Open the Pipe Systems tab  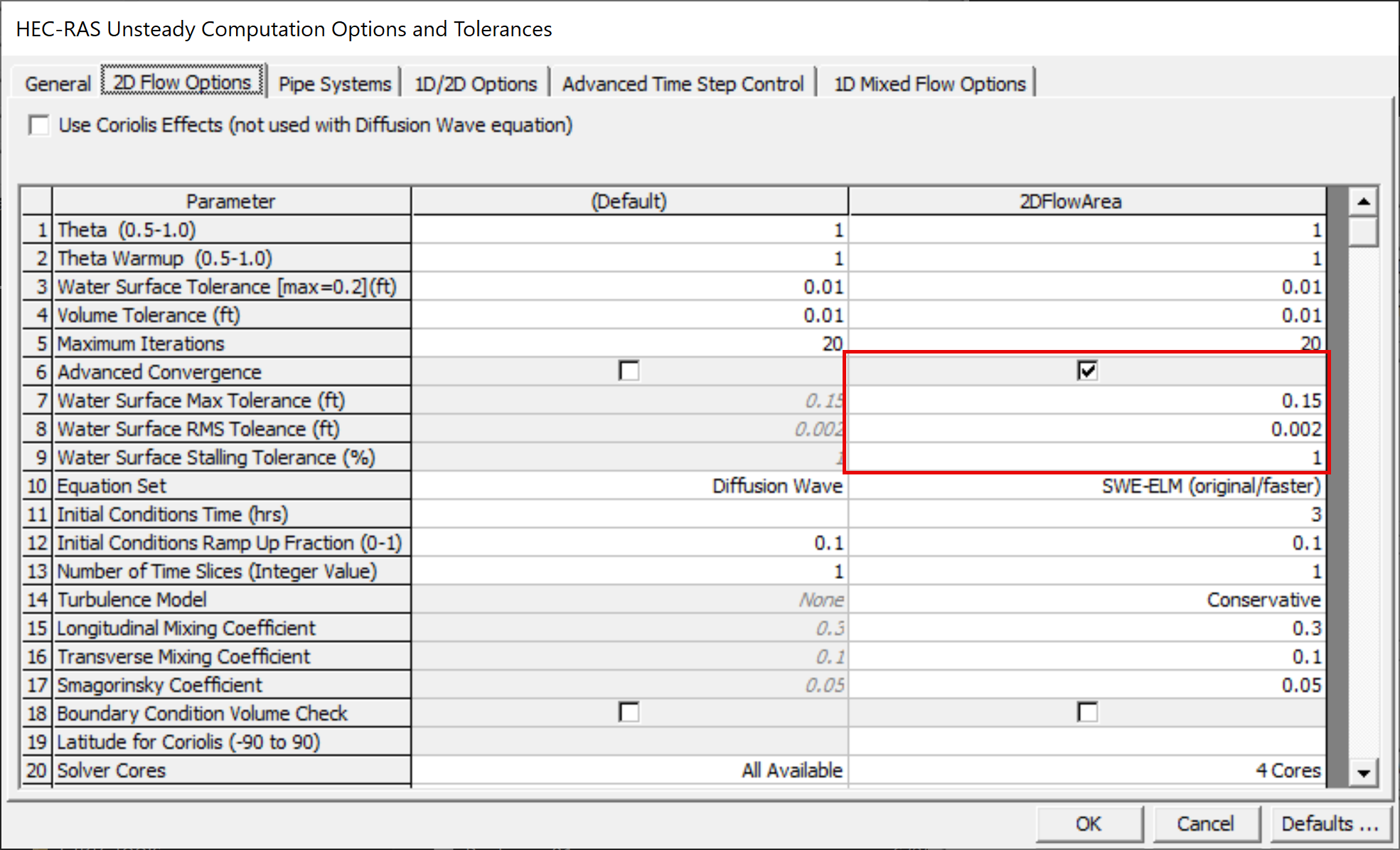coord(335,84)
